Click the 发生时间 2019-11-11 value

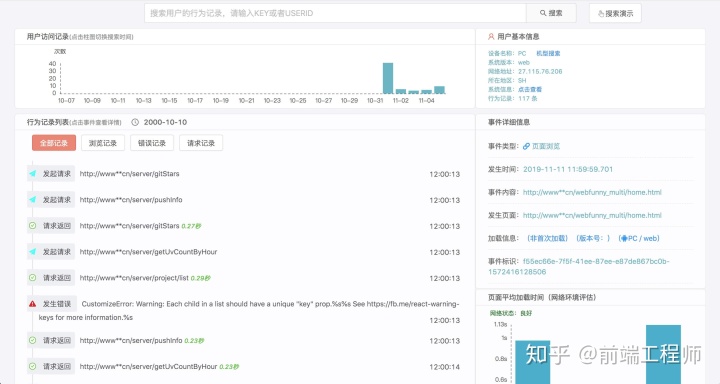(568, 169)
